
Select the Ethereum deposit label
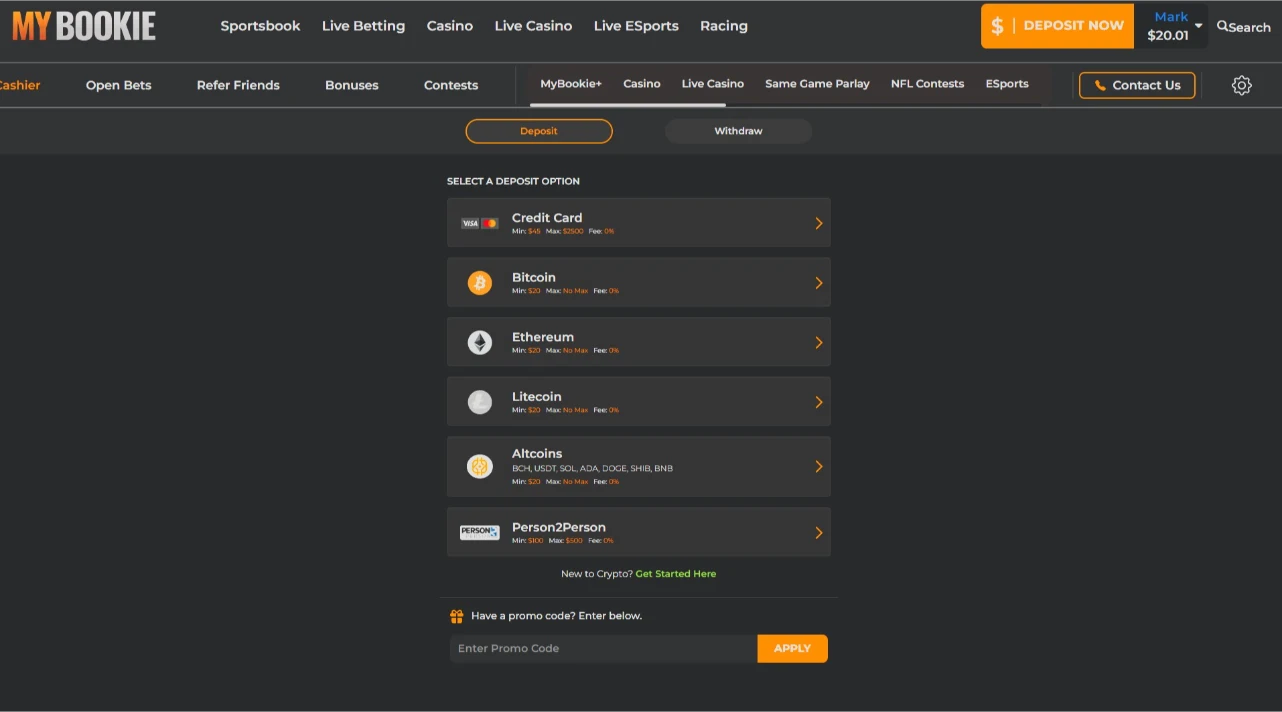tap(543, 337)
